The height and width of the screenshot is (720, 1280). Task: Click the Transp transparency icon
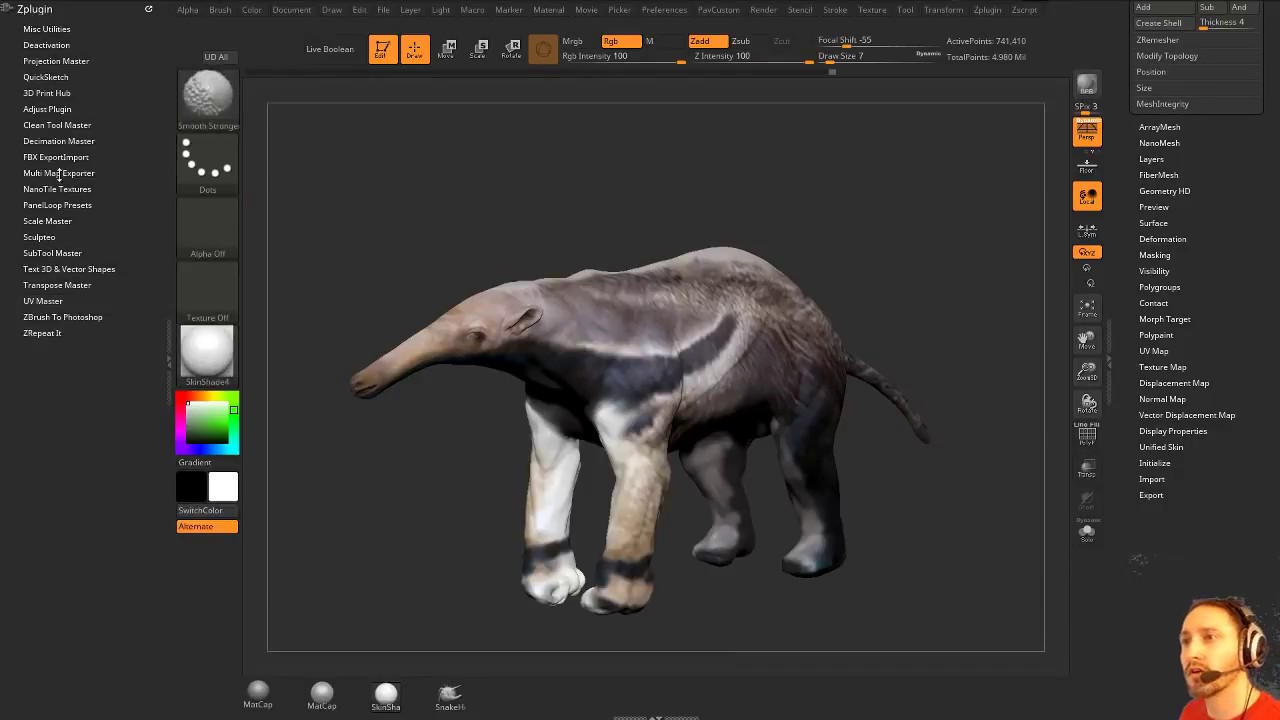click(x=1087, y=468)
